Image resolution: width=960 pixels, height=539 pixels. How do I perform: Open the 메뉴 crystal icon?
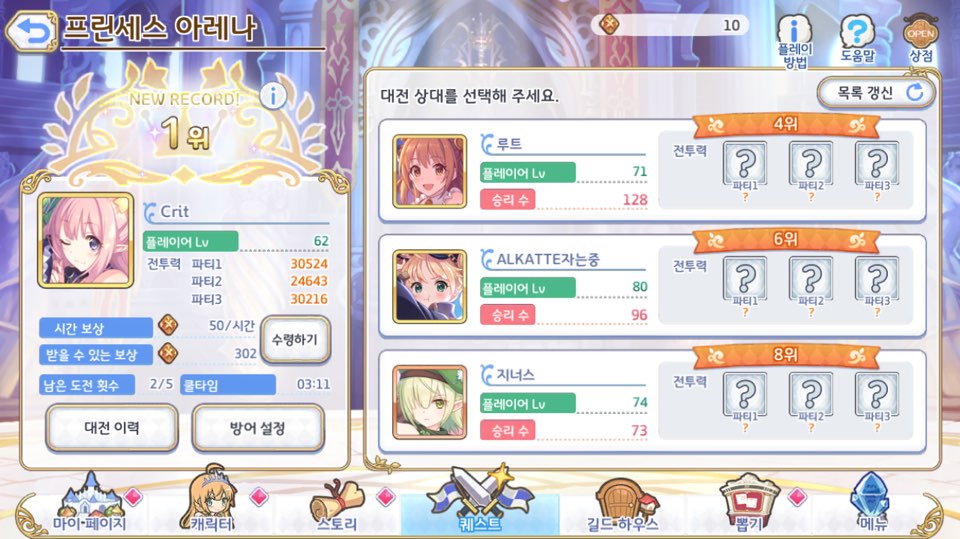click(x=871, y=503)
